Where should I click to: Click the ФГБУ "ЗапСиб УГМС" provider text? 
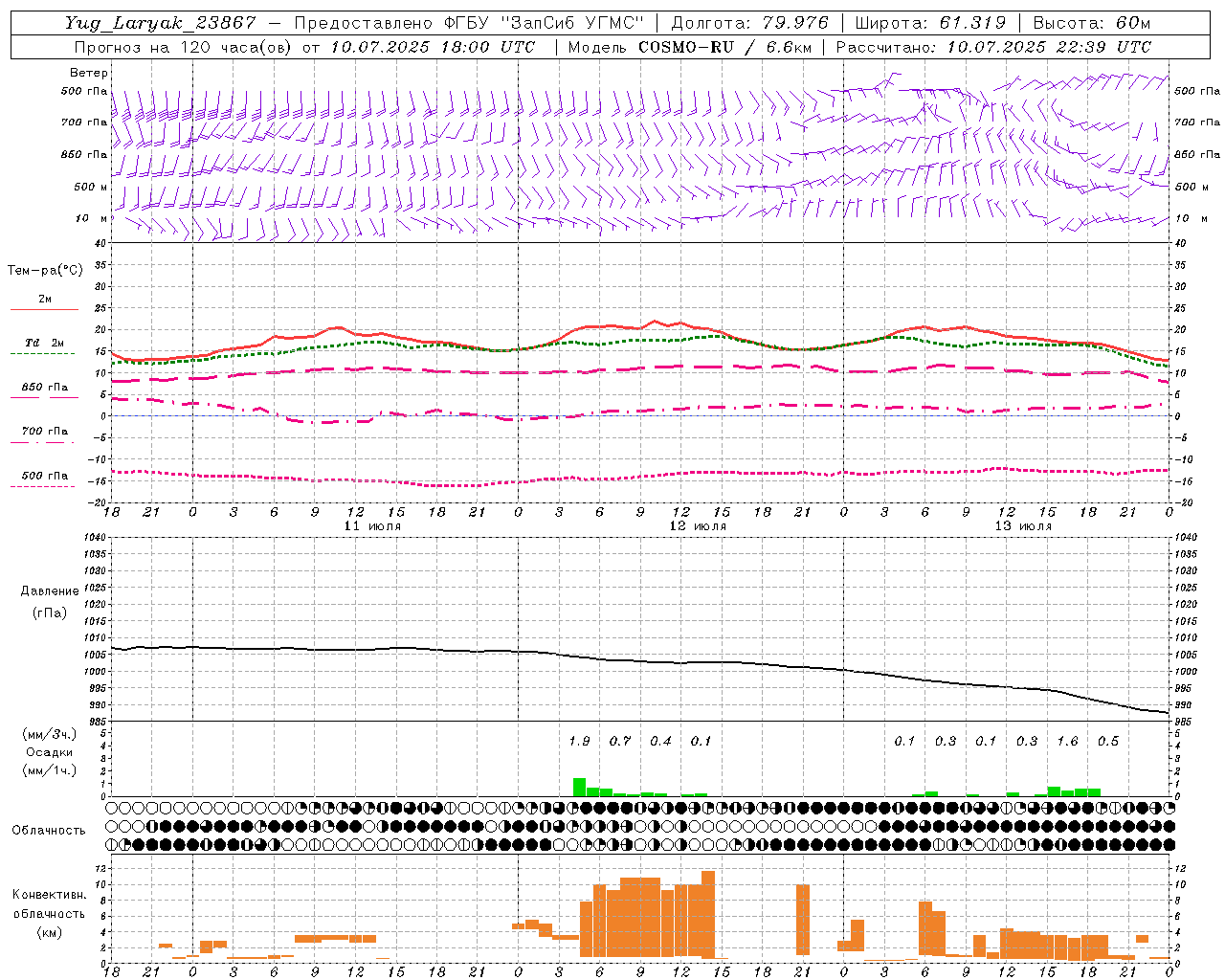545,23
